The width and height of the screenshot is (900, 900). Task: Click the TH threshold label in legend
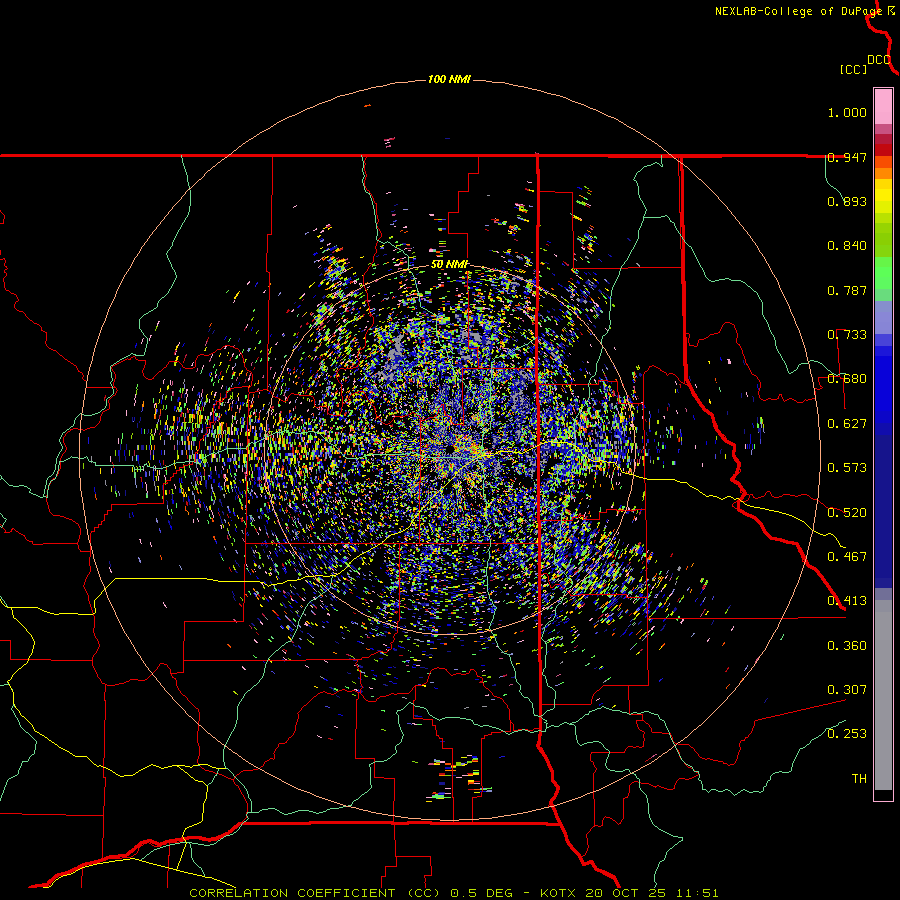click(859, 779)
